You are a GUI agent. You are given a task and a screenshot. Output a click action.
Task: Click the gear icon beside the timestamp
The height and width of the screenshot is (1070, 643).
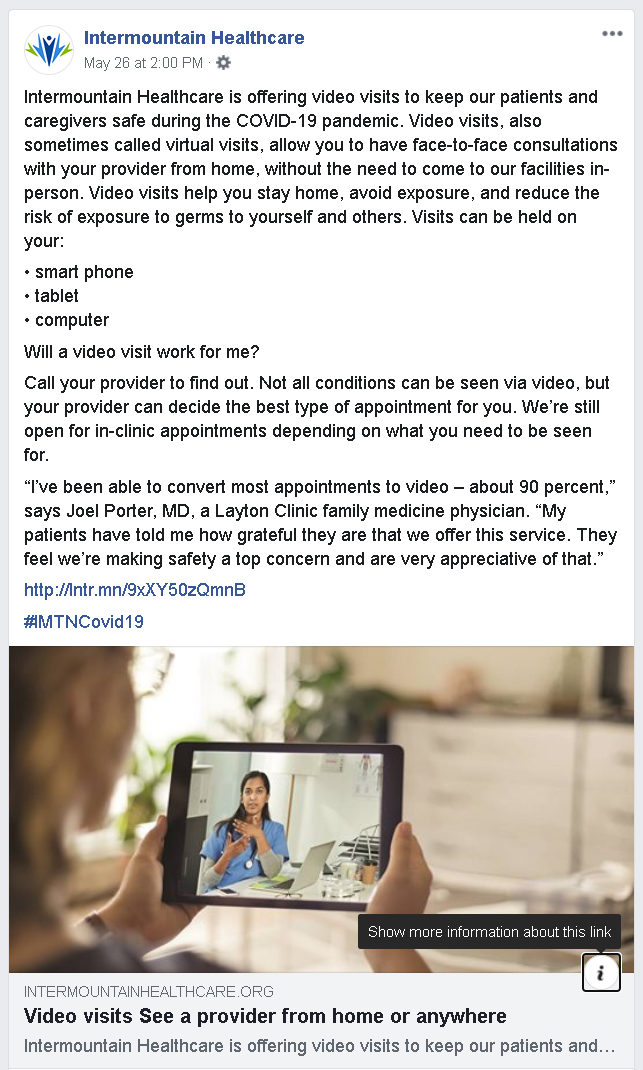223,63
